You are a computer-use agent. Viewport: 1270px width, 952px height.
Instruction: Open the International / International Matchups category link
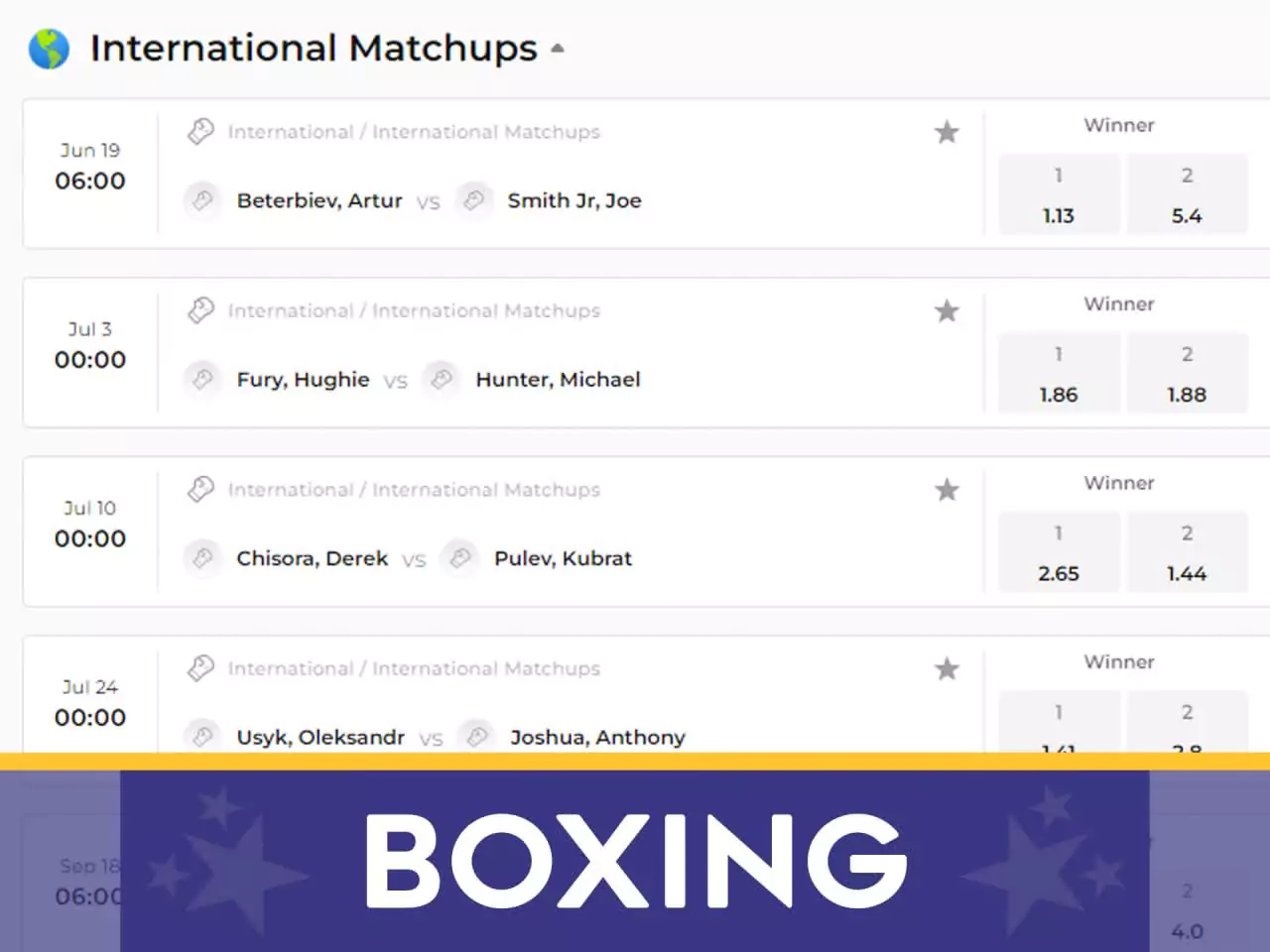coord(414,131)
